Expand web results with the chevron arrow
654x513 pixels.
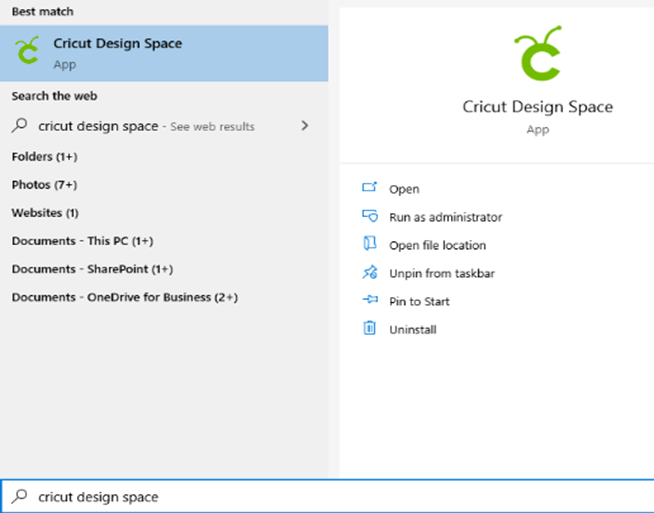click(305, 126)
